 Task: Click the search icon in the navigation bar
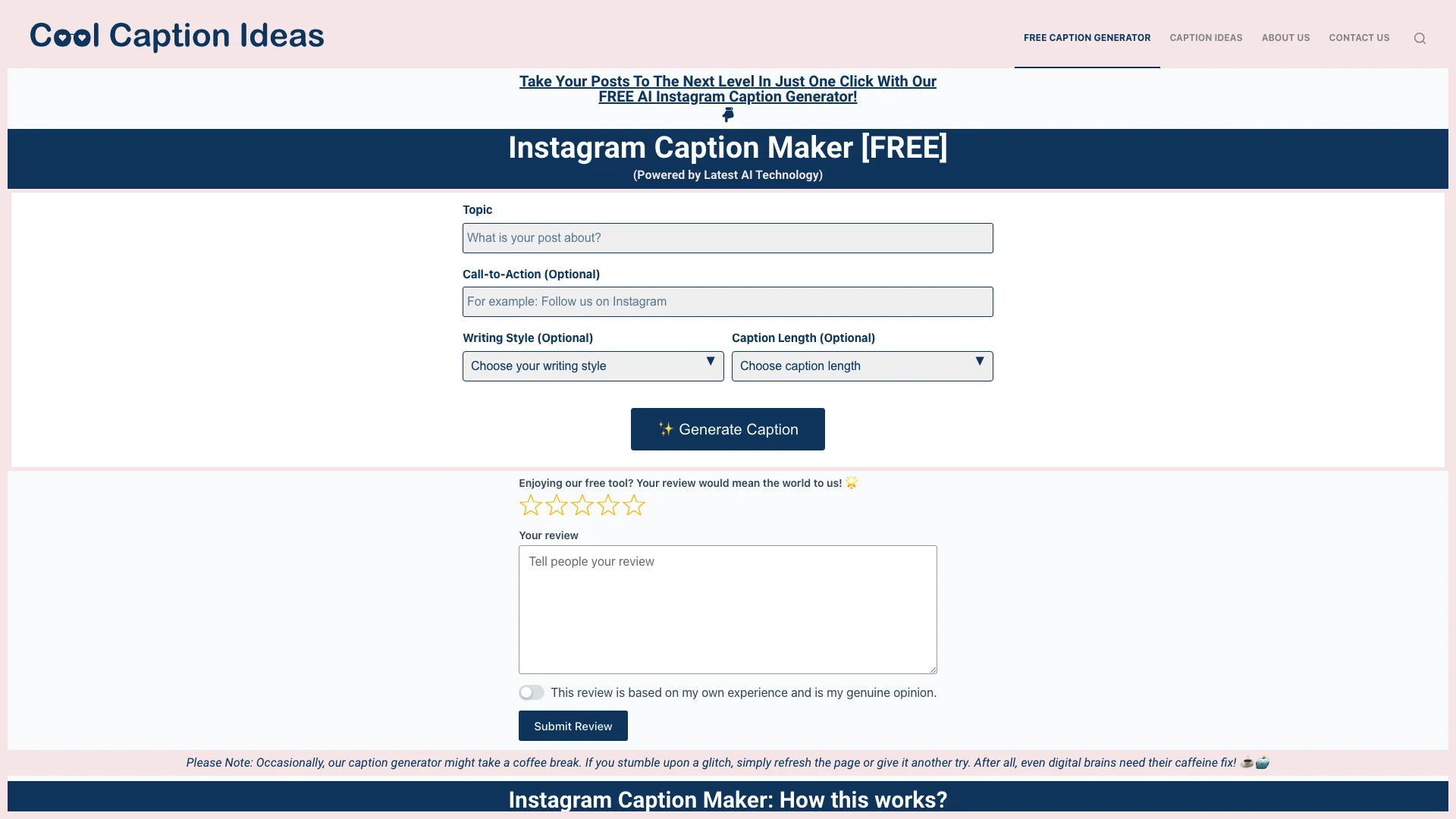click(1420, 38)
